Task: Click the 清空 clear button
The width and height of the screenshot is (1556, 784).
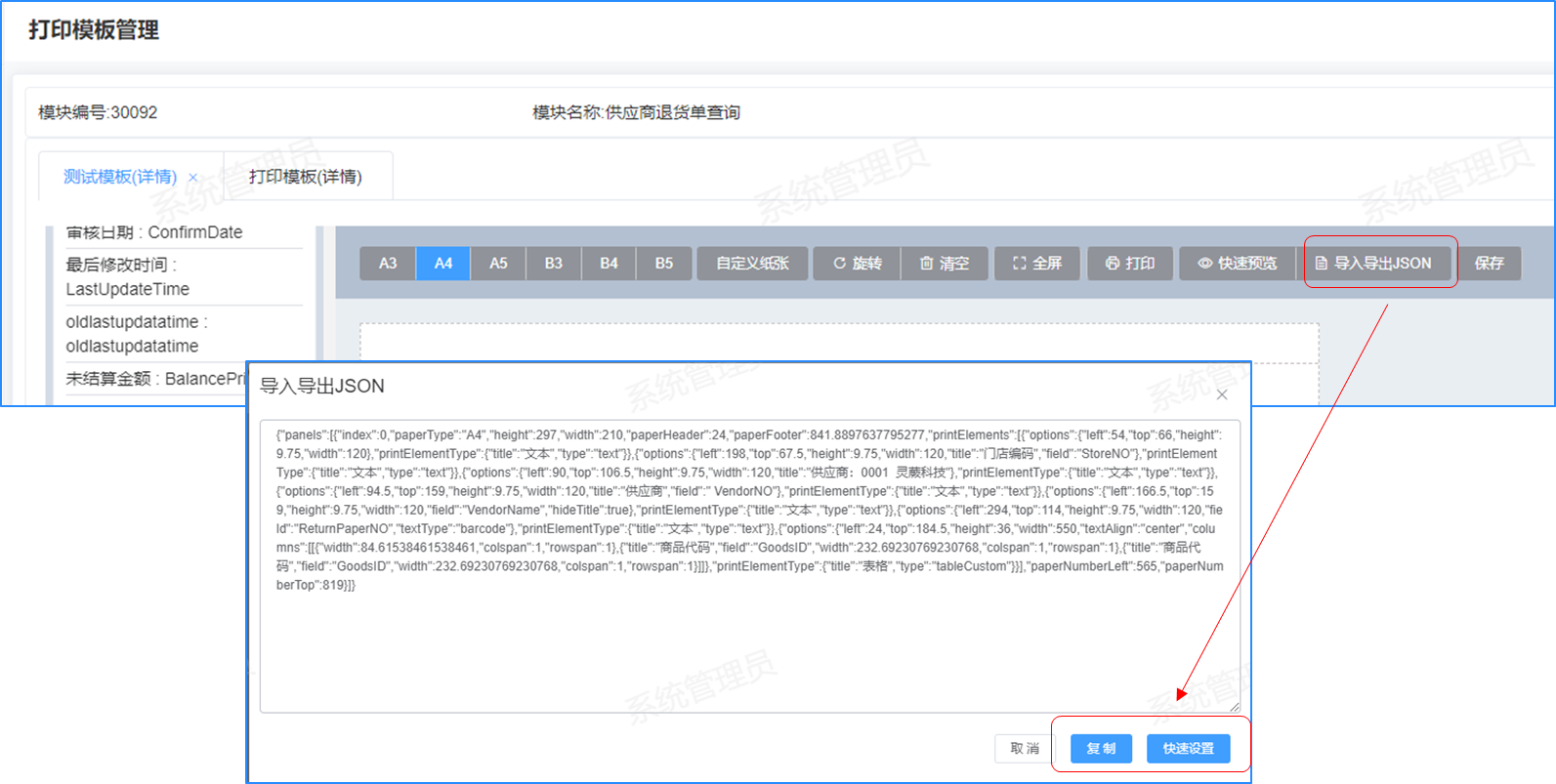Action: (x=945, y=264)
